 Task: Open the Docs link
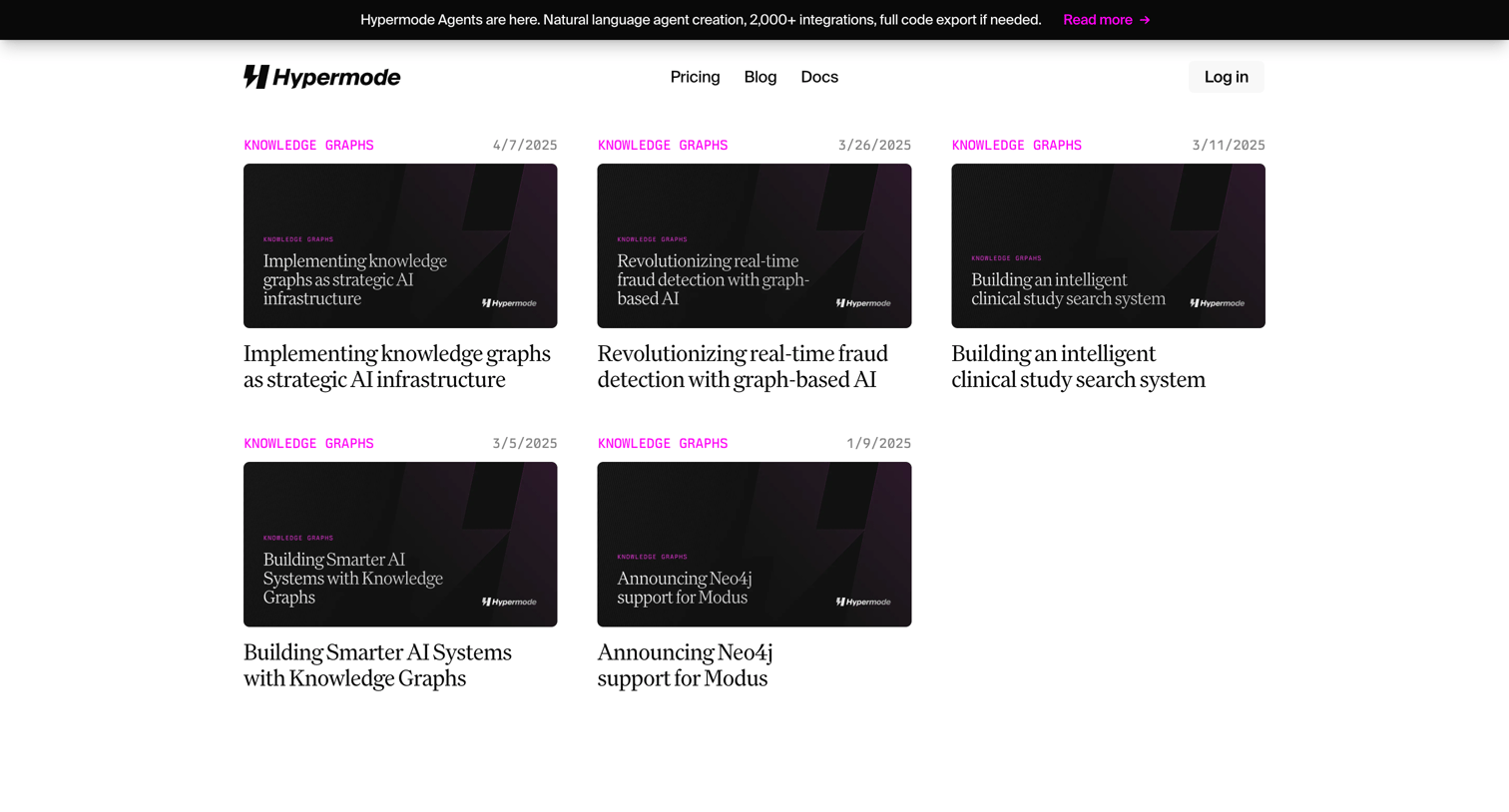coord(818,77)
